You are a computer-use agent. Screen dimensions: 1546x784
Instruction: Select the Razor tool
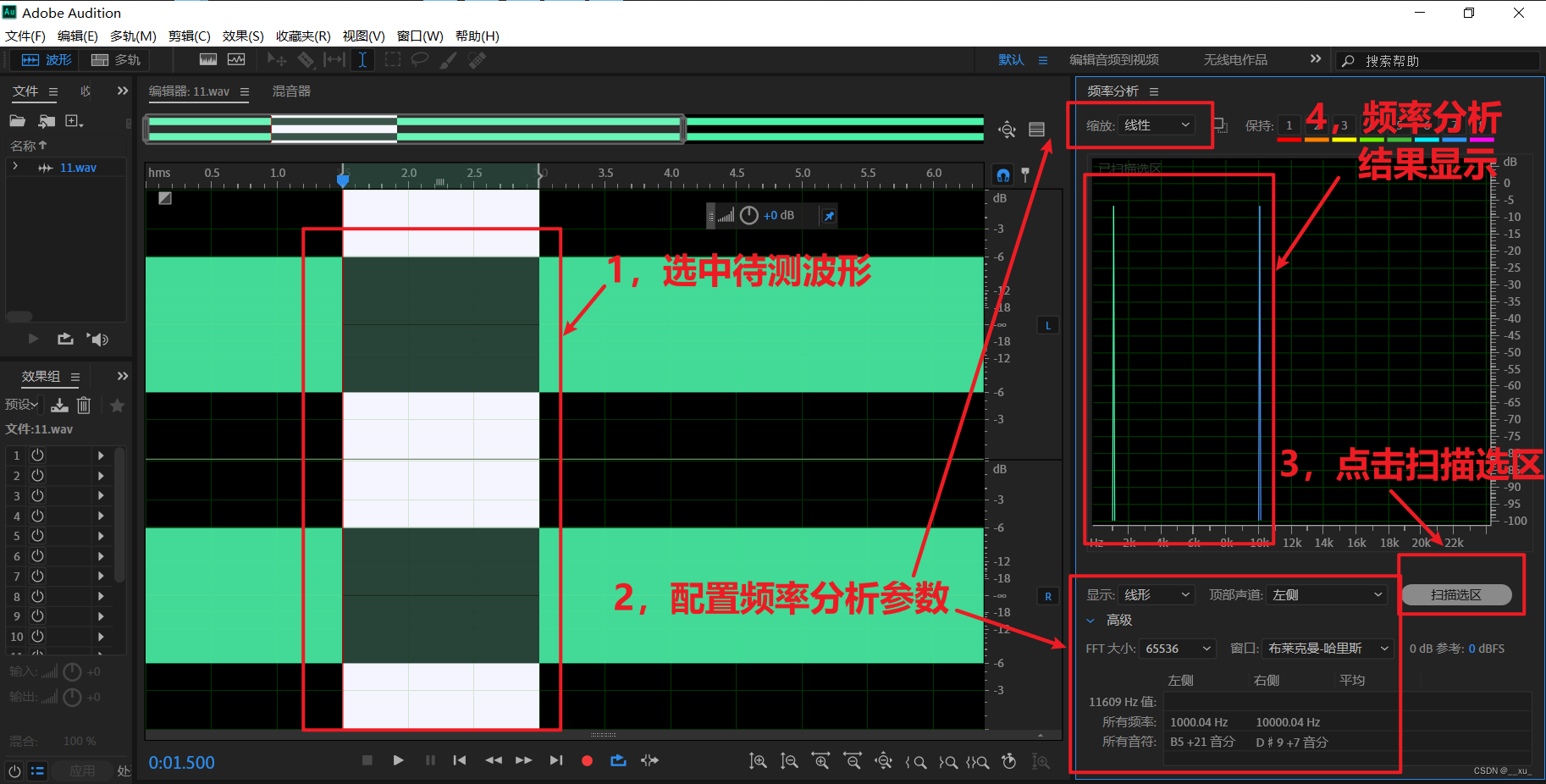click(x=306, y=60)
